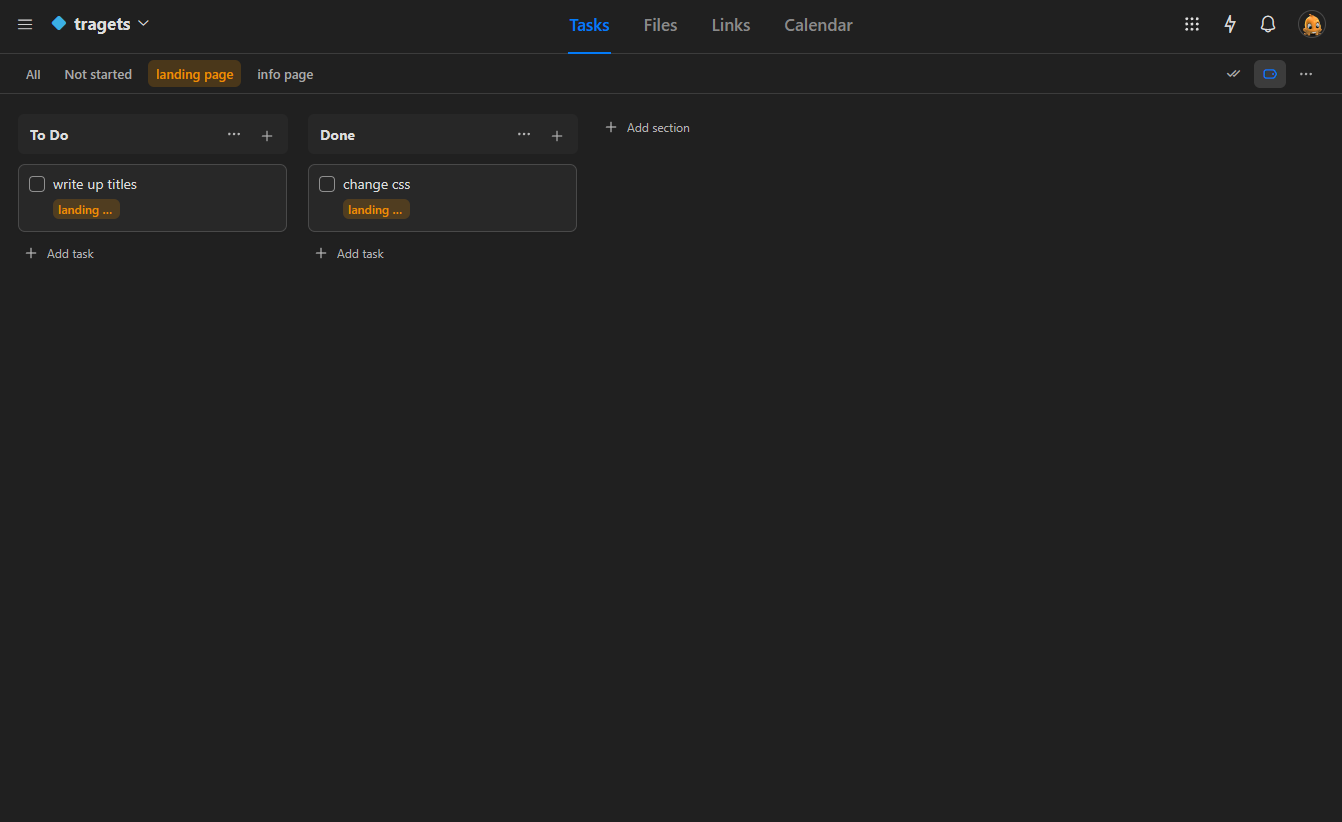Check the change css checkbox

pyautogui.click(x=327, y=184)
